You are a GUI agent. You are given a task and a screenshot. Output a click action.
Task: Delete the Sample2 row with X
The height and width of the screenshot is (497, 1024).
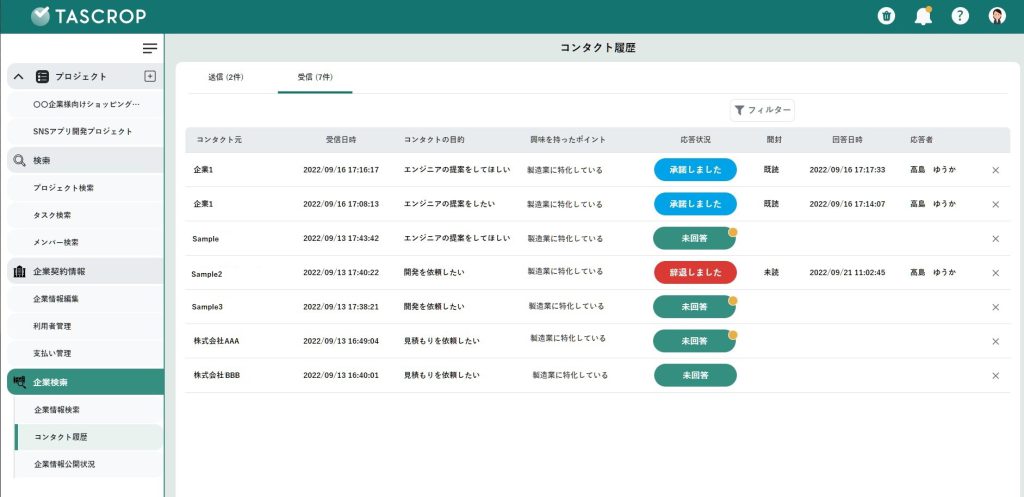click(x=995, y=273)
